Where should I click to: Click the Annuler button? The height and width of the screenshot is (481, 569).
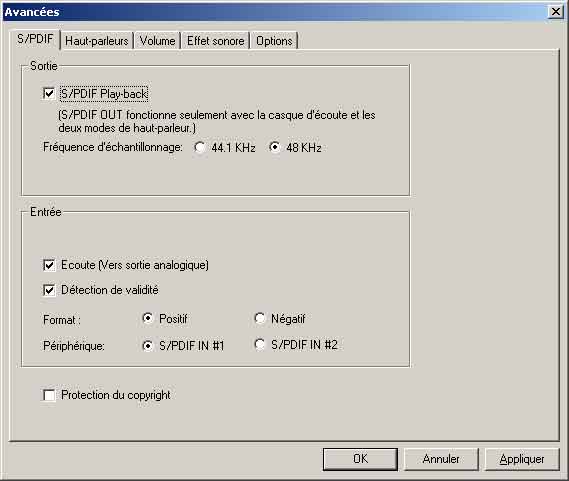[x=441, y=459]
